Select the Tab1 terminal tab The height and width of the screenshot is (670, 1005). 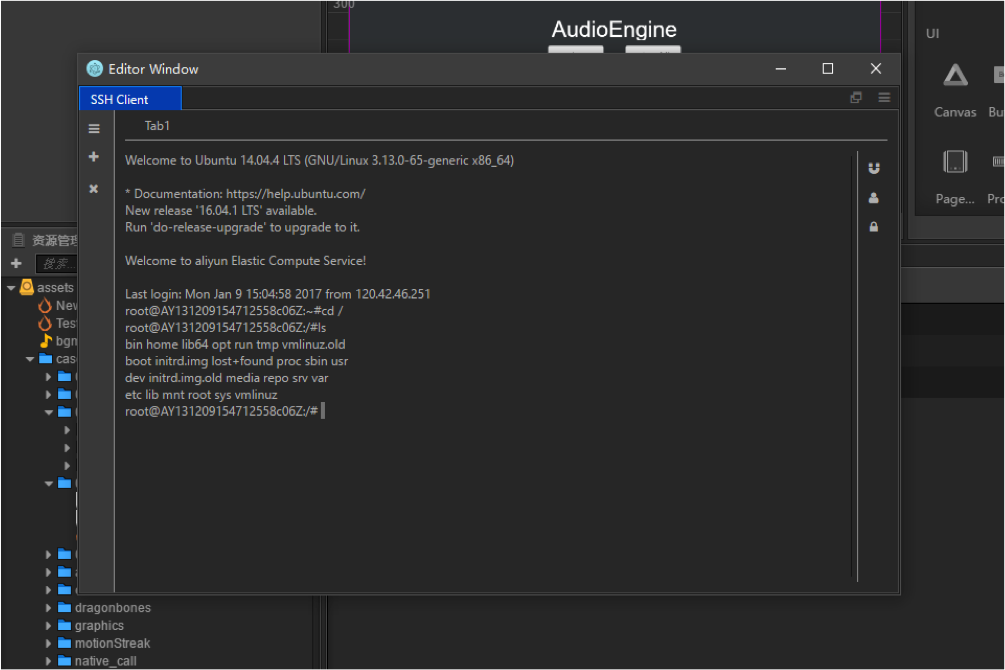(157, 126)
